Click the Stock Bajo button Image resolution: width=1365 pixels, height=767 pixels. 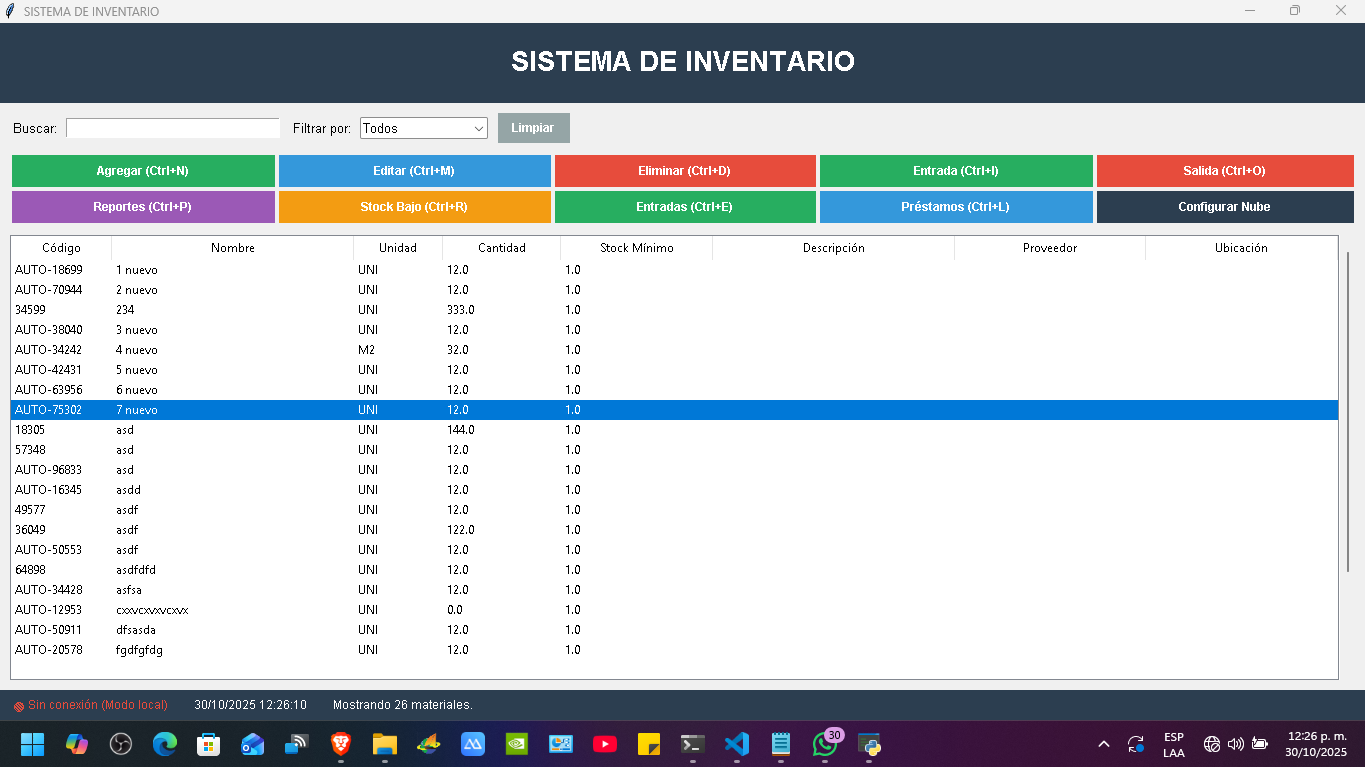click(415, 207)
